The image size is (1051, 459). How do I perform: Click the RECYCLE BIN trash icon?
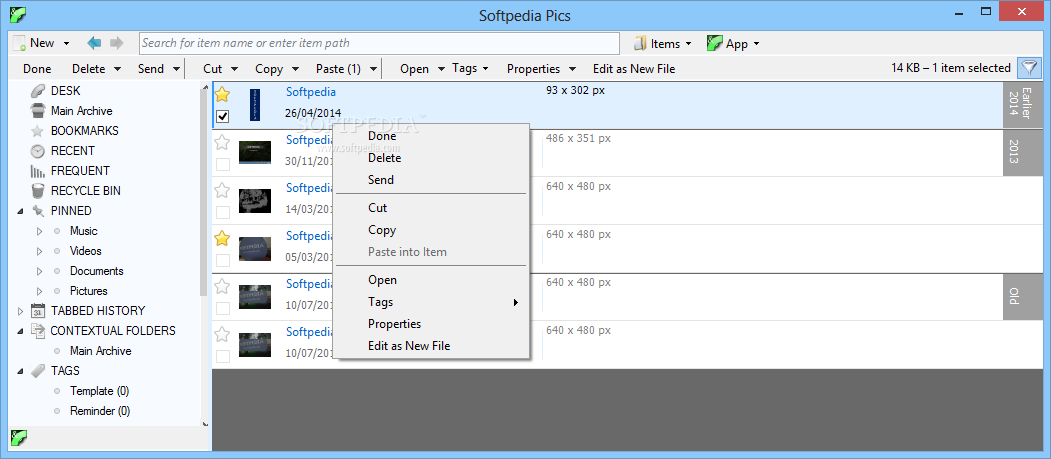click(x=38, y=191)
